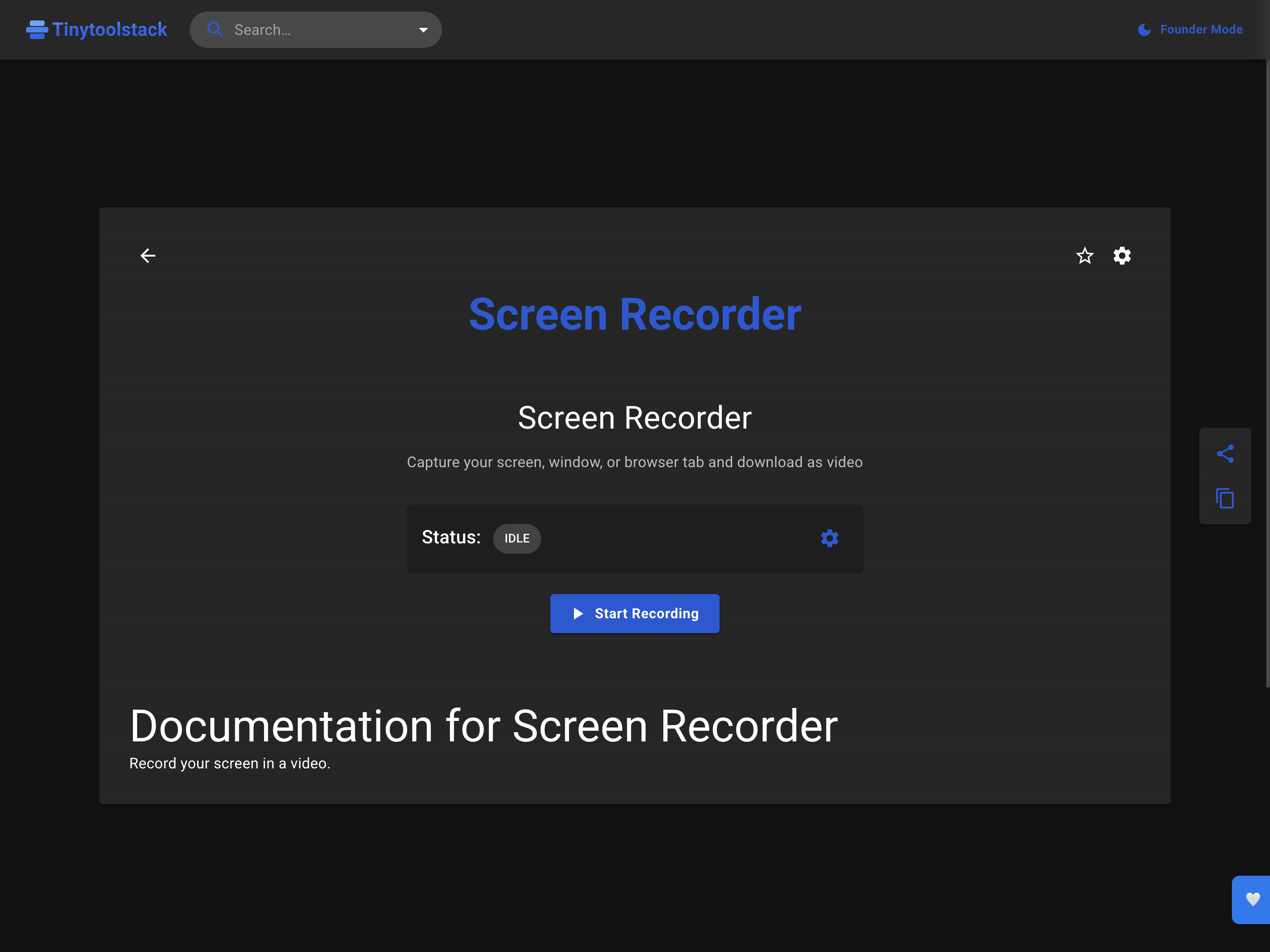Click the share icon in side panel
1270x952 pixels.
click(x=1224, y=454)
